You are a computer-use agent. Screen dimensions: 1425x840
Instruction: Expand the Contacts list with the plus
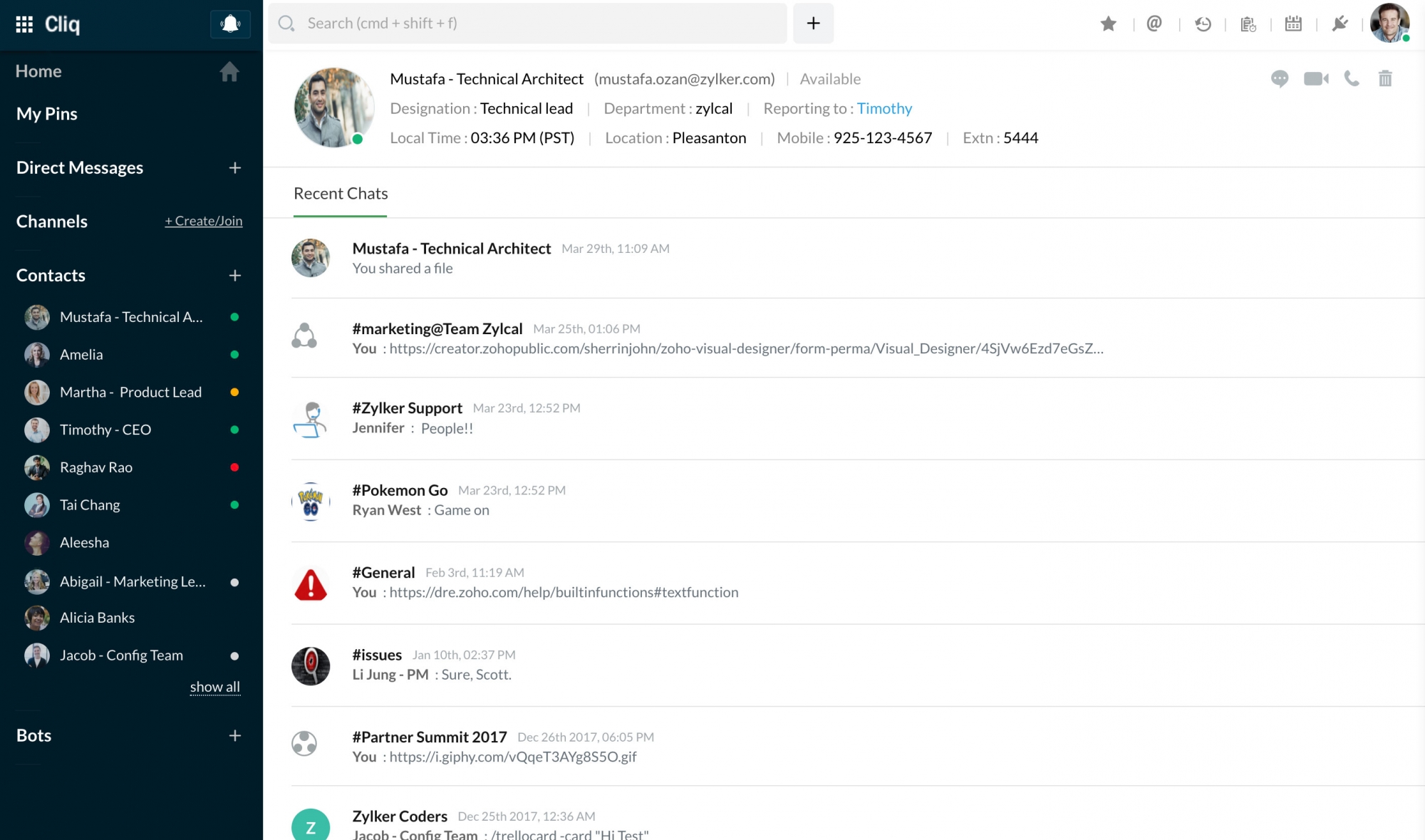[x=235, y=276]
